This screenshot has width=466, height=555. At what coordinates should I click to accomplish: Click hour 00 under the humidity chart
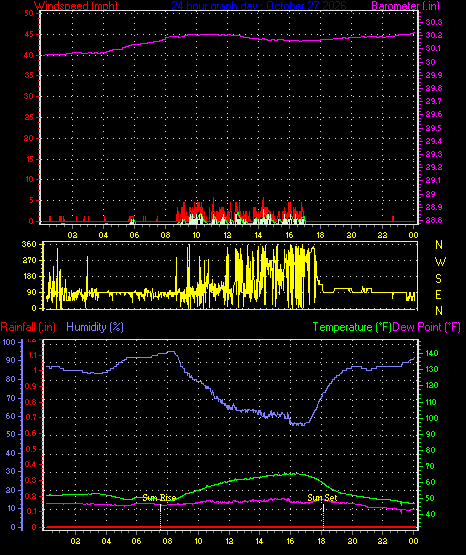coord(413,541)
